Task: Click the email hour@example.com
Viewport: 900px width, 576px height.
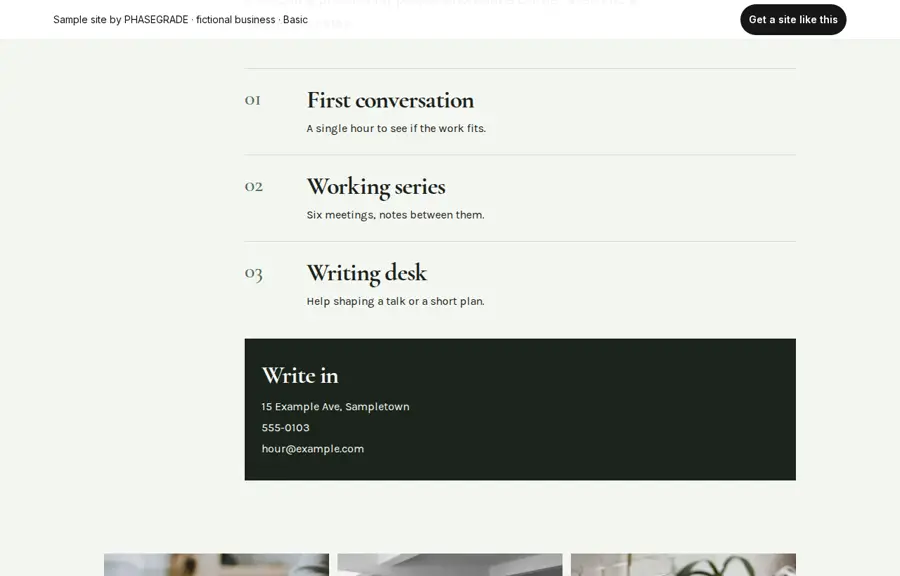Action: tap(313, 449)
